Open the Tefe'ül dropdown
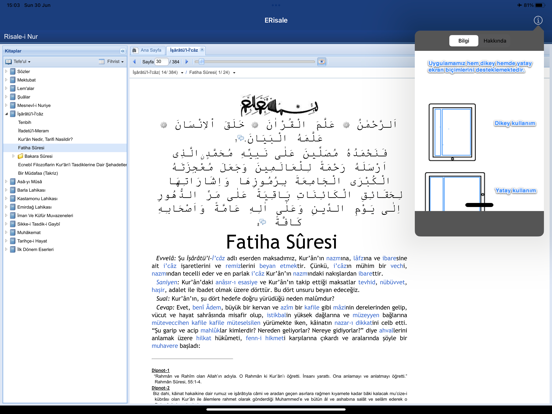Screen dimensions: 552x414 [x=18, y=62]
